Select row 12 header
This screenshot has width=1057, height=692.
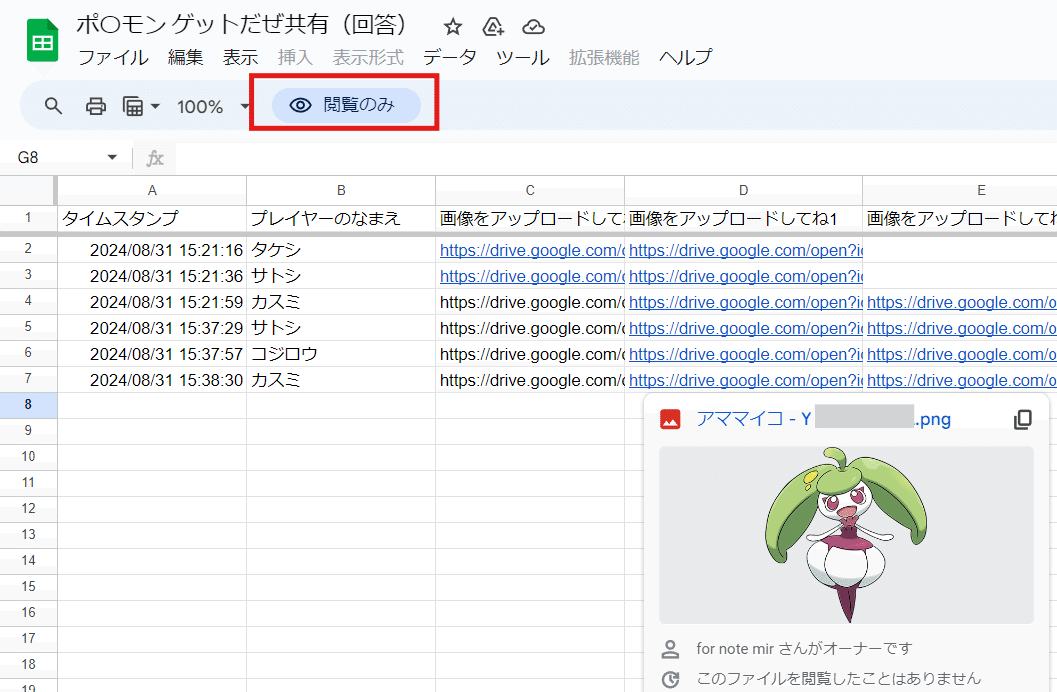28,509
